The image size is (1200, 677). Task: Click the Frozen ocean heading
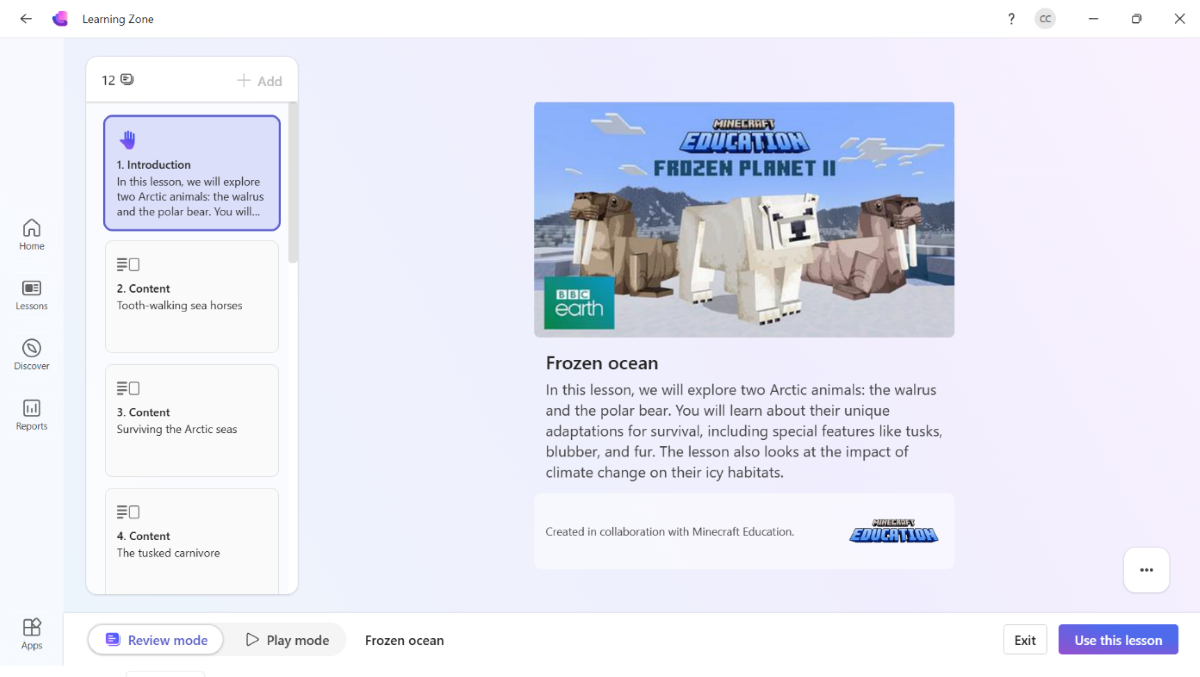click(602, 363)
